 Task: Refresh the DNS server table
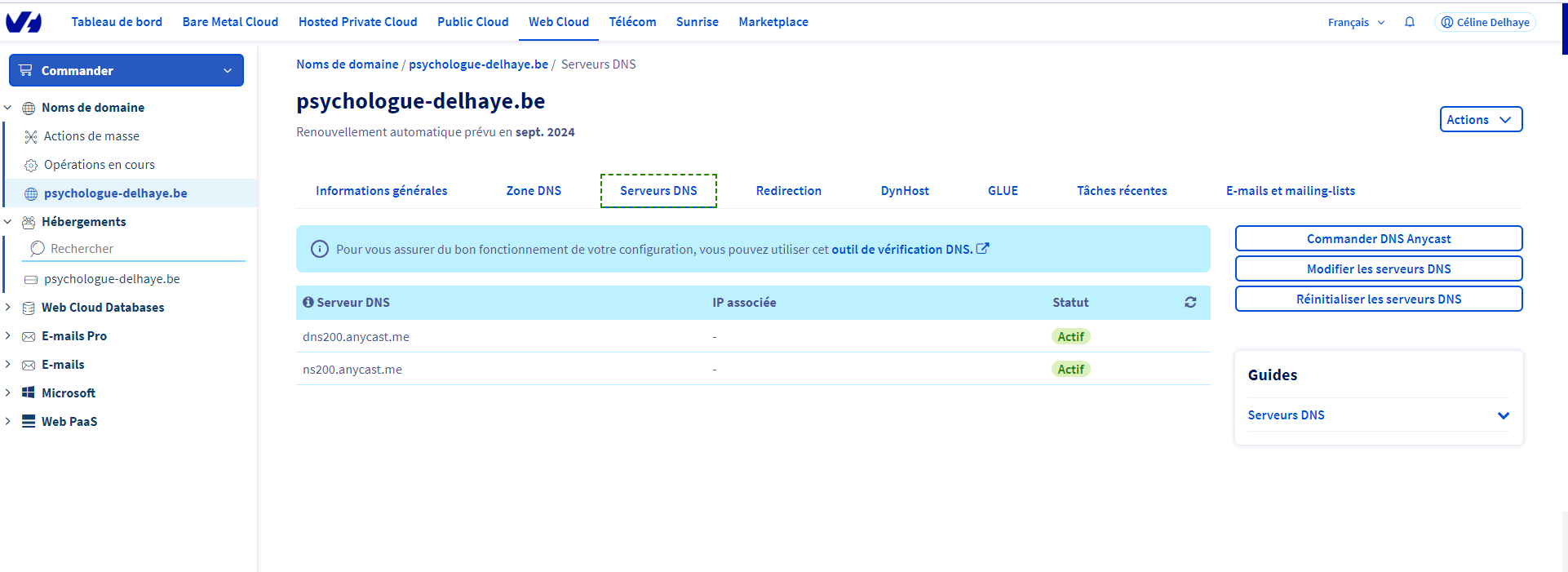pos(1190,303)
